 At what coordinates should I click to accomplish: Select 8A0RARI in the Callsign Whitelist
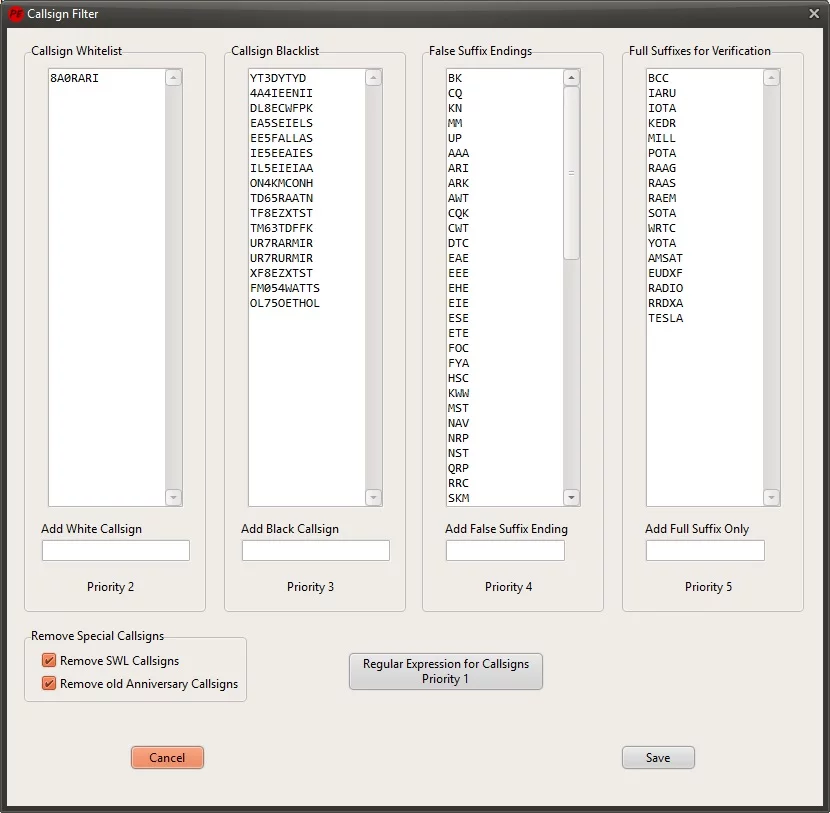pos(74,78)
